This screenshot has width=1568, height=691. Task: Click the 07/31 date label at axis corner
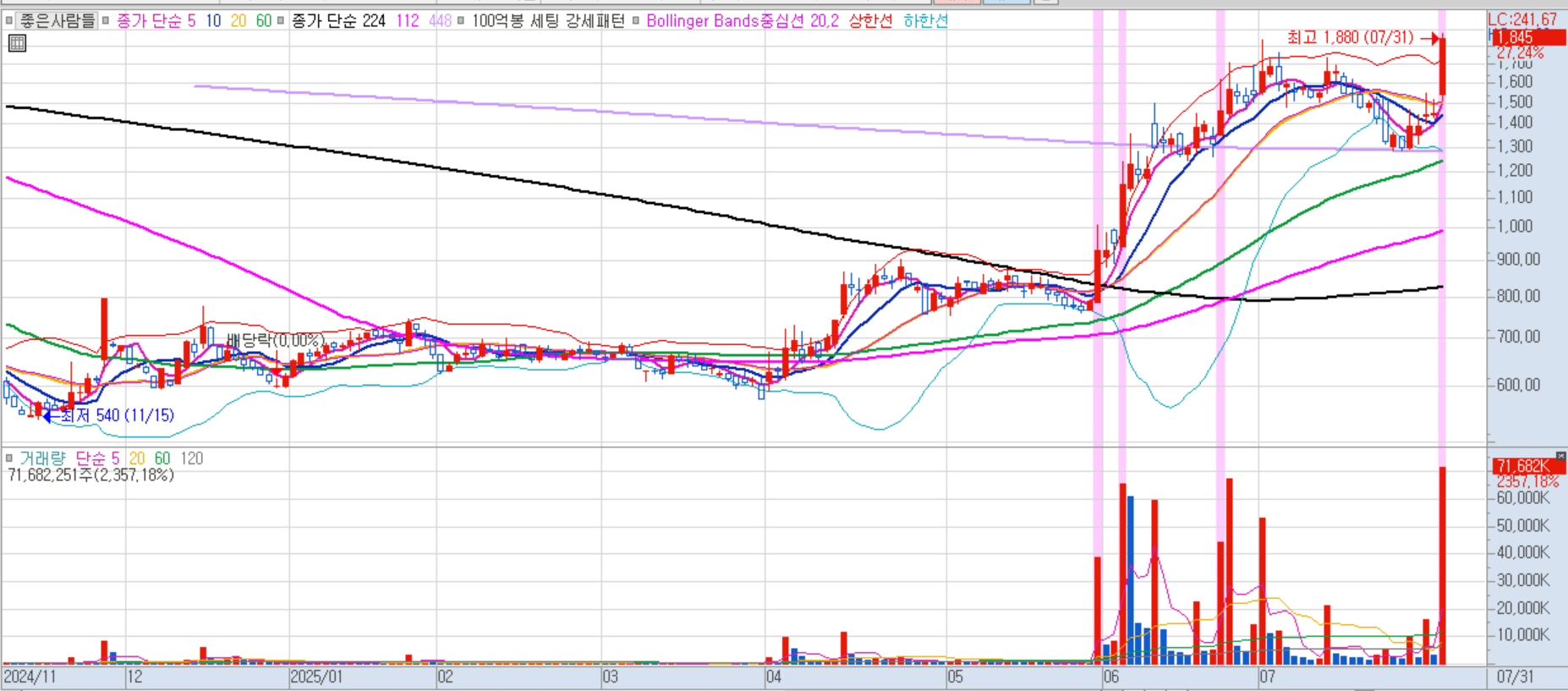point(1515,677)
